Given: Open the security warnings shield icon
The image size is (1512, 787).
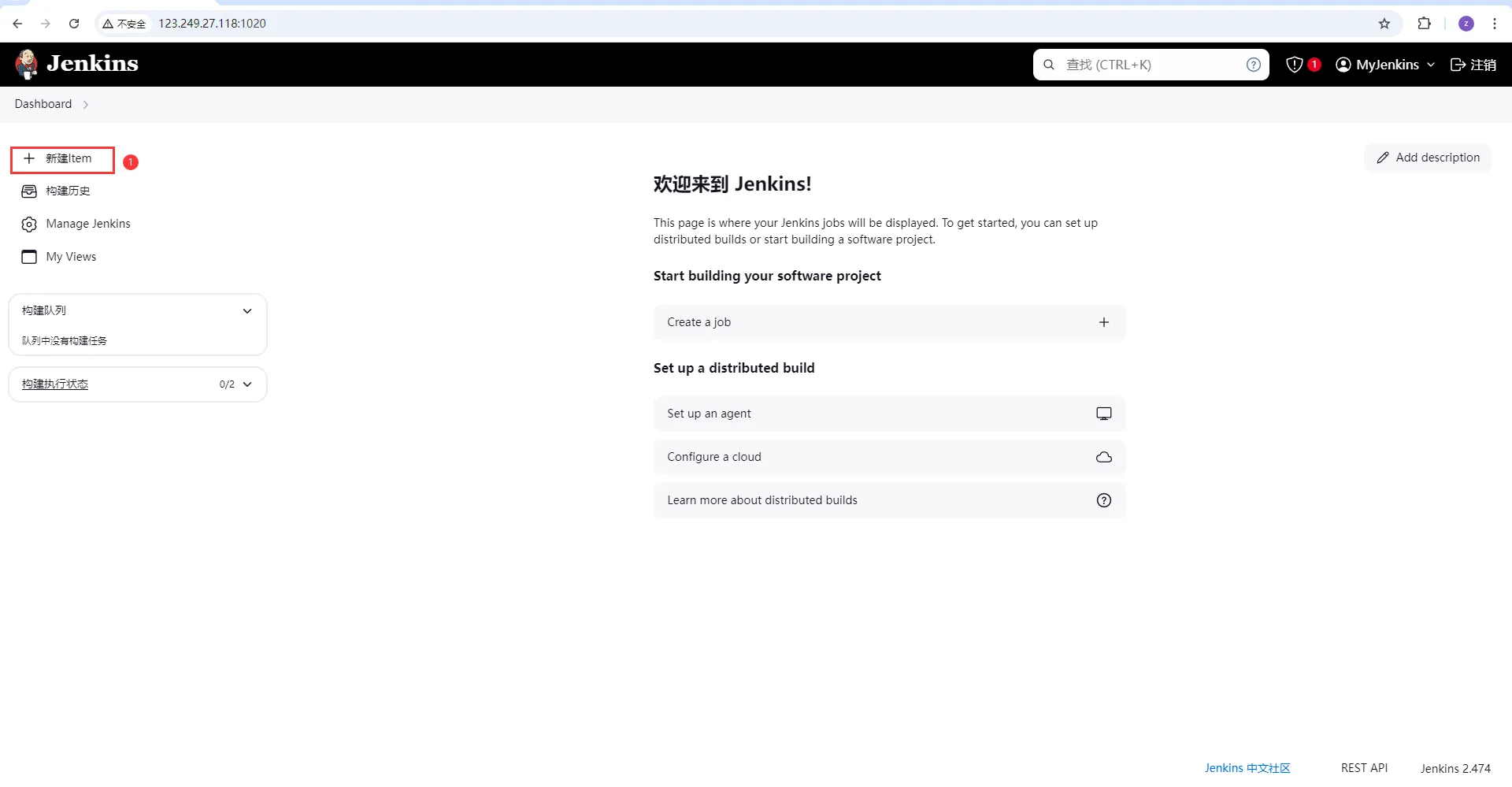Looking at the screenshot, I should pyautogui.click(x=1294, y=65).
